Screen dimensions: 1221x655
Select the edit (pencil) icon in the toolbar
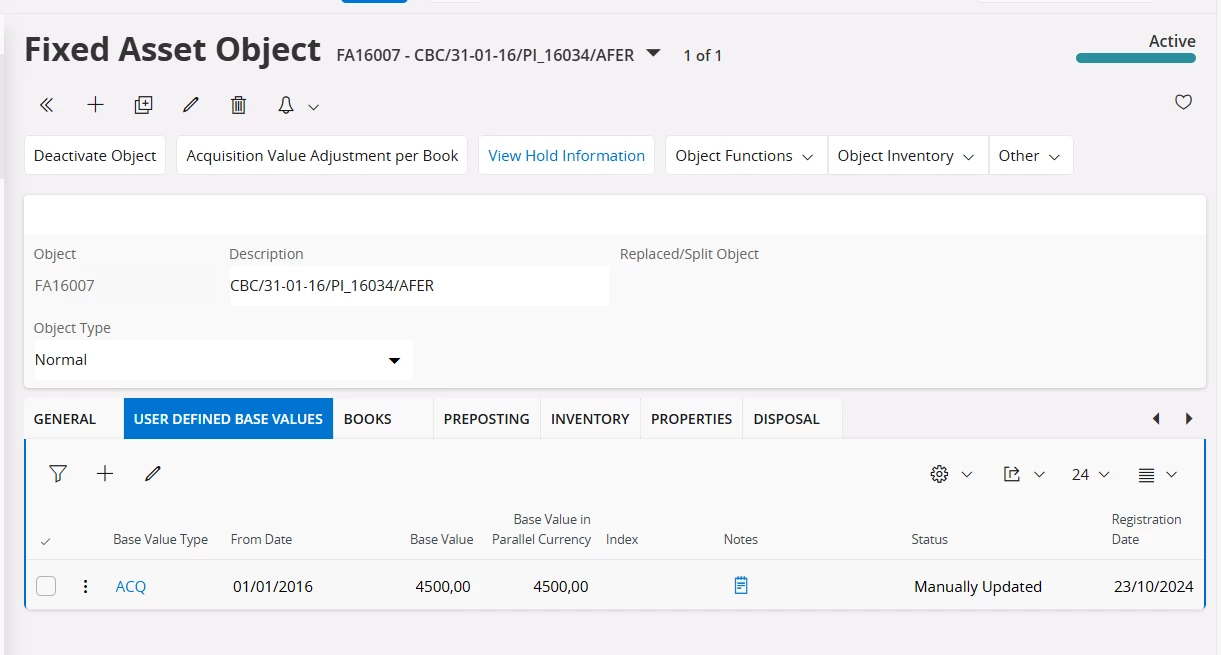click(191, 104)
